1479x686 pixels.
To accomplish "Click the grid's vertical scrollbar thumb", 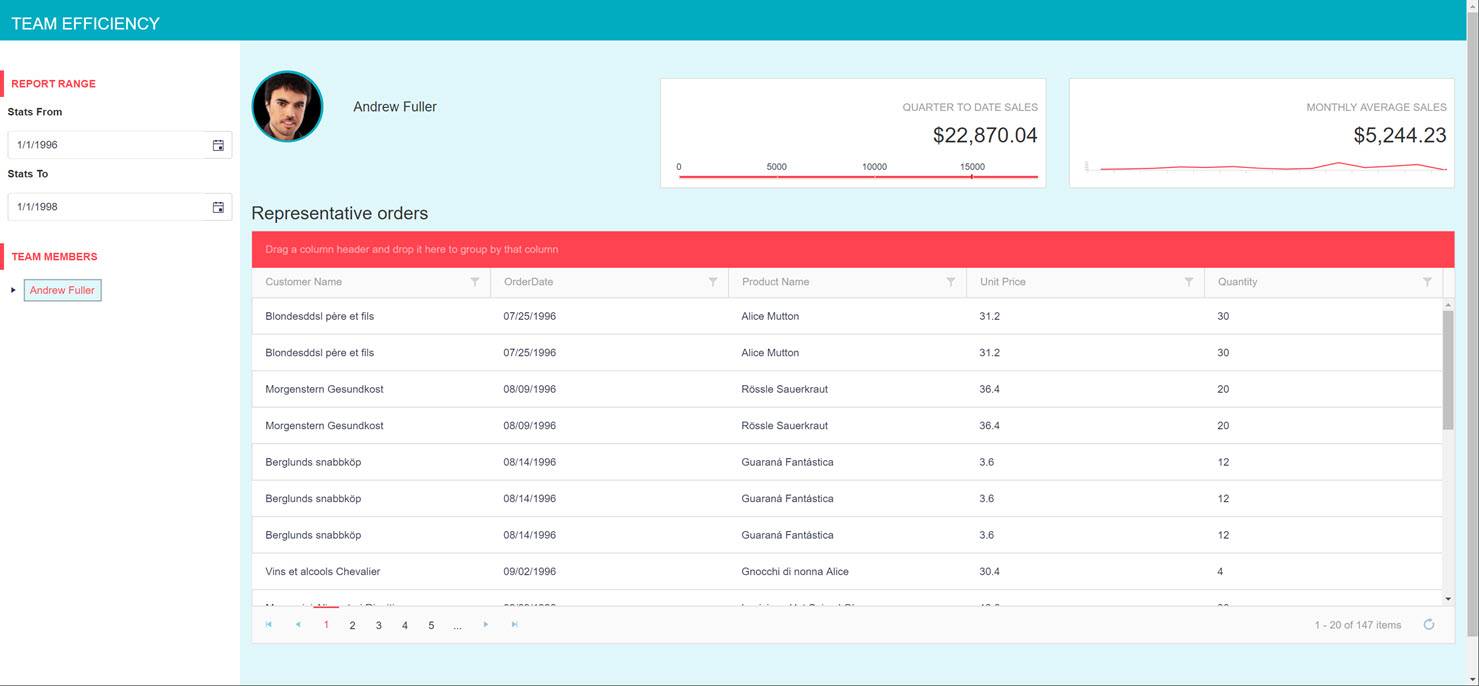I will [1448, 370].
